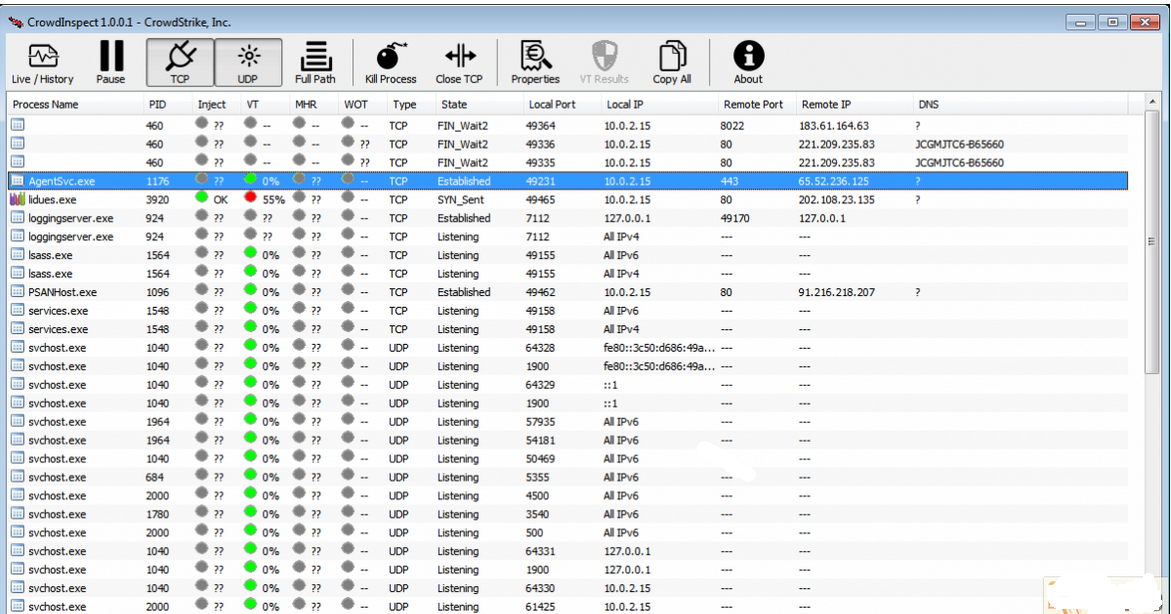Click the AgentSvc.exe process icon
Screen dimensions: 1171x614
(17, 181)
